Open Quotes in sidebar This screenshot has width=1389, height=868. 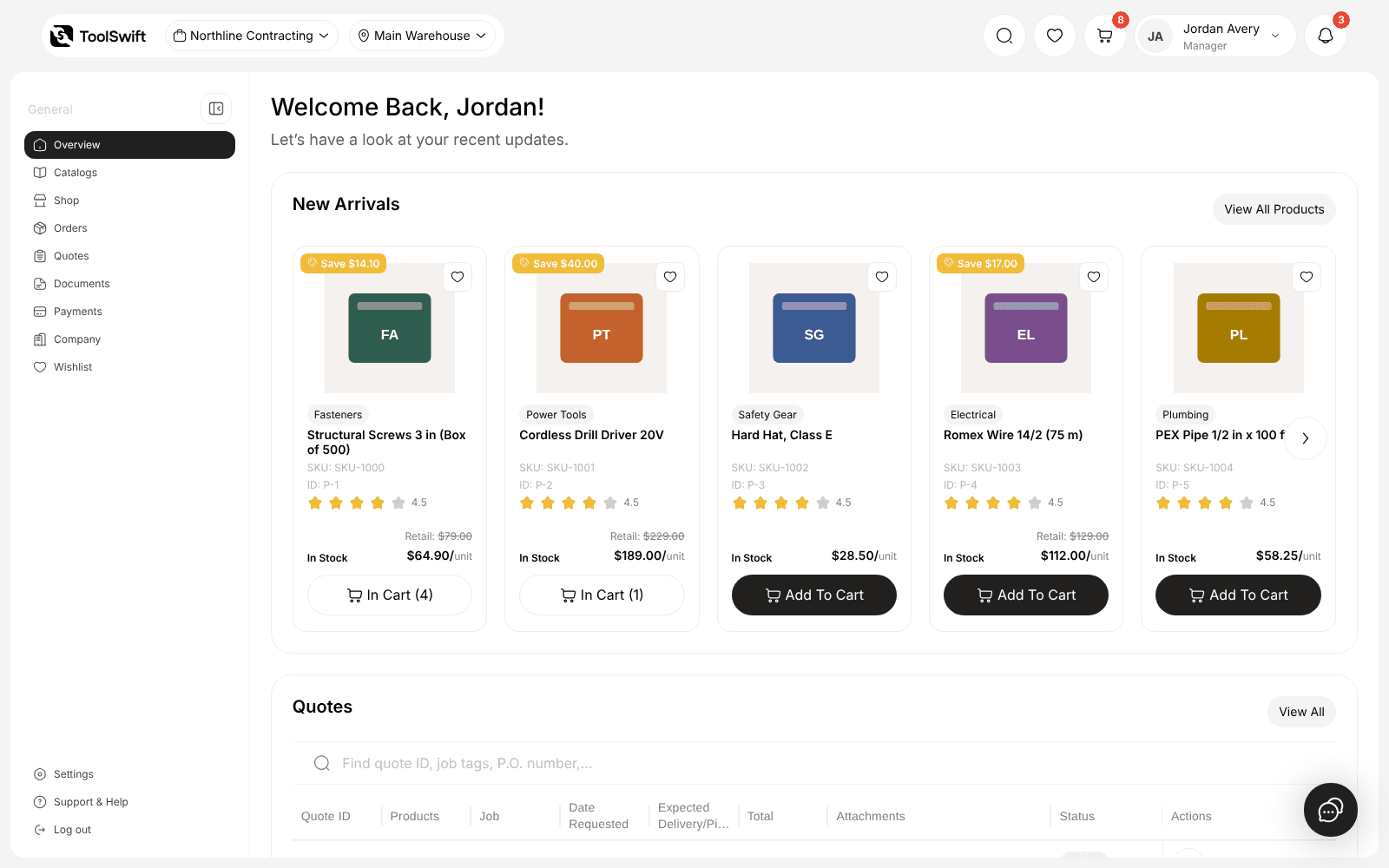(x=129, y=256)
